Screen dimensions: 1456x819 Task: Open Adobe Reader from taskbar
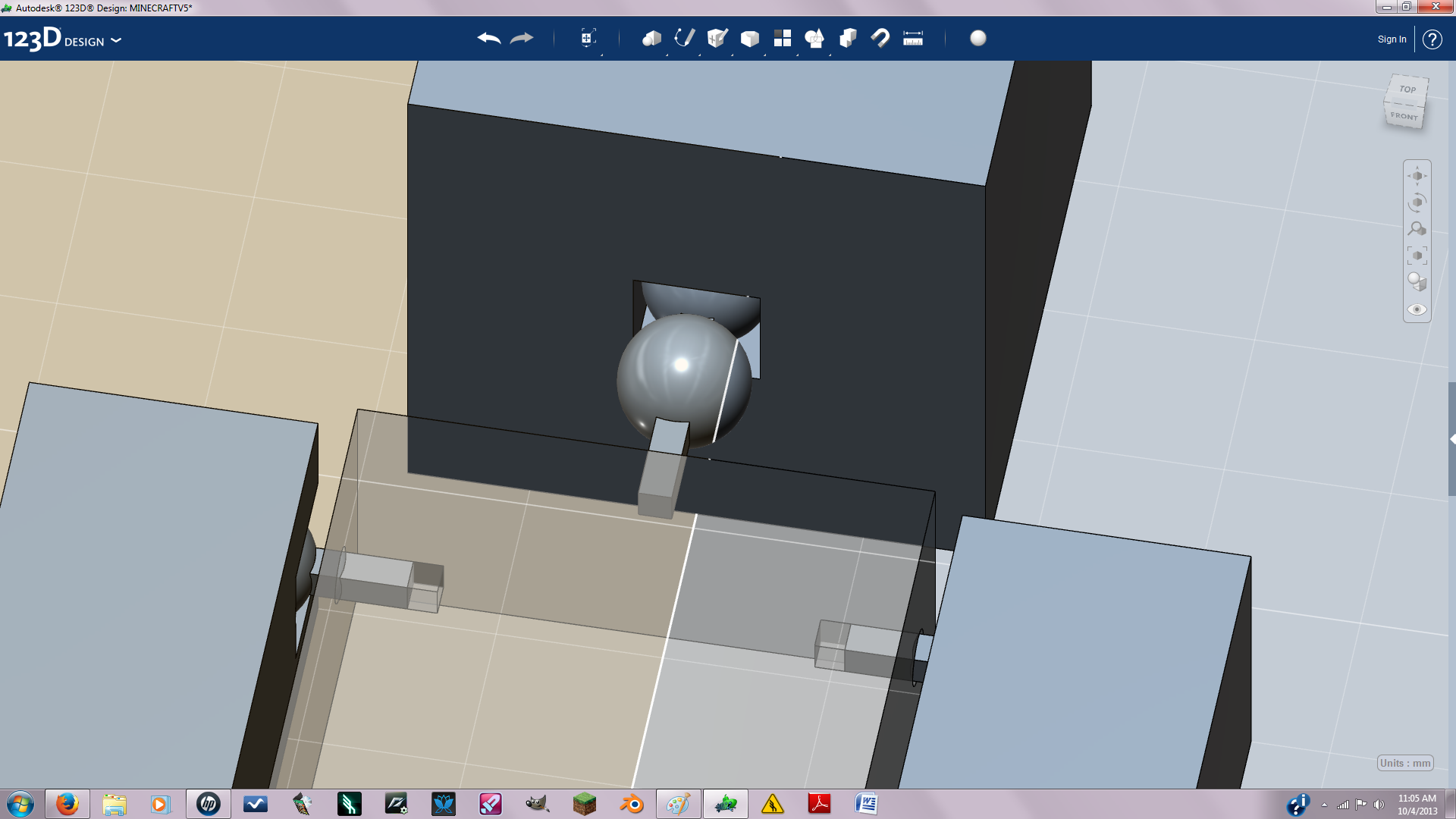(819, 804)
